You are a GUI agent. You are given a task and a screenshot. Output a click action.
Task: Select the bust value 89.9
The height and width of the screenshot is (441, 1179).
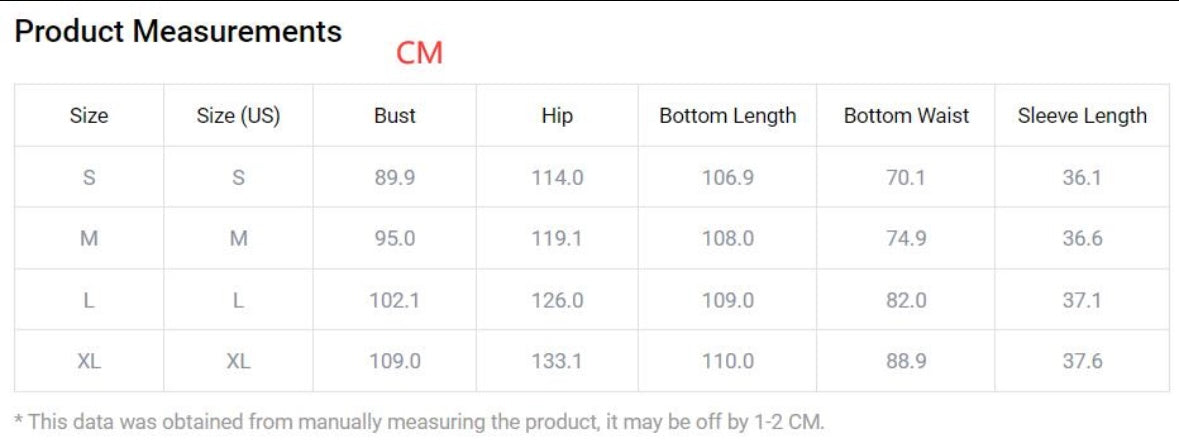[394, 178]
